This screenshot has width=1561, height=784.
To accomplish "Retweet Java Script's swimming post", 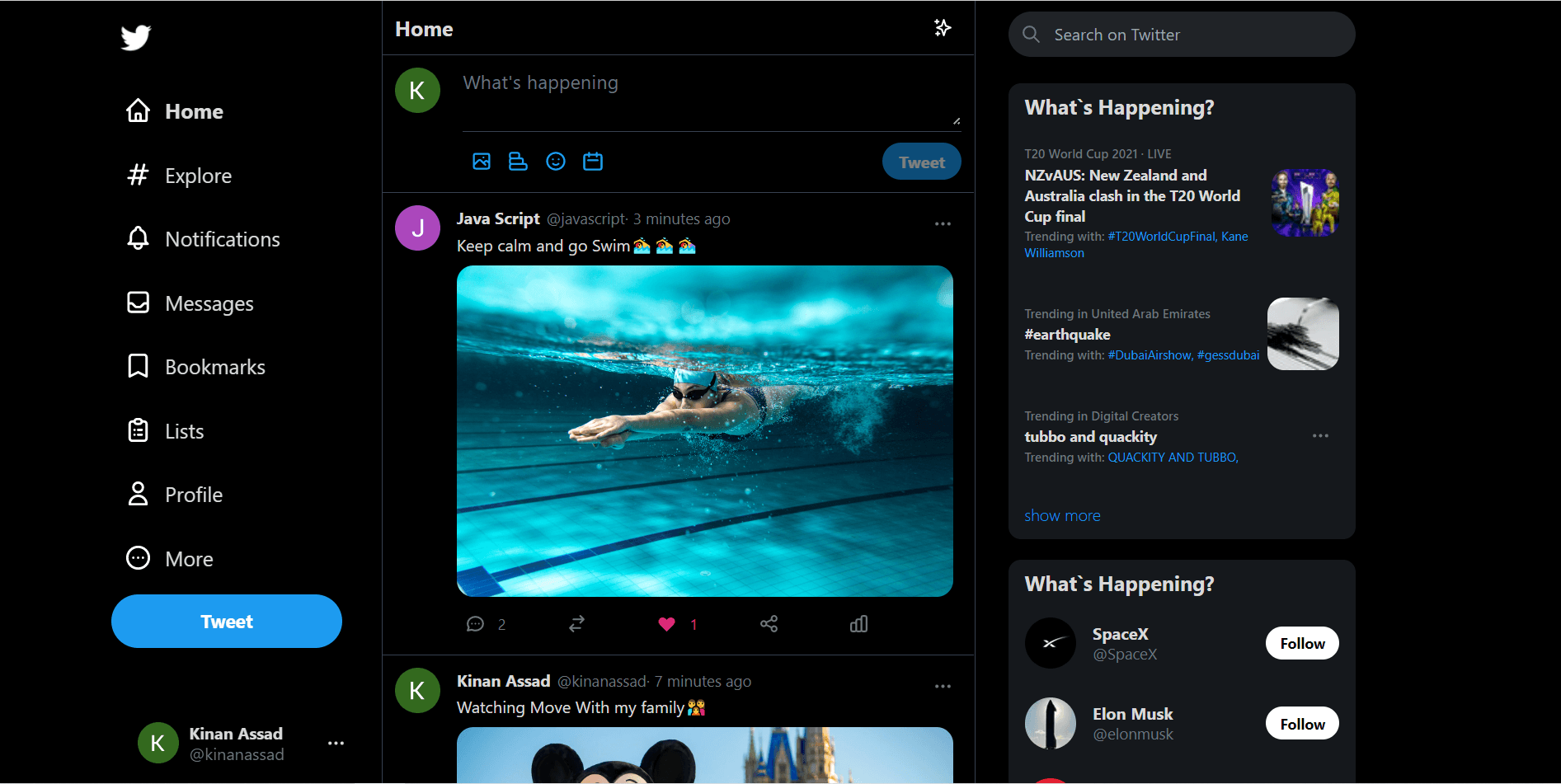I will click(576, 624).
